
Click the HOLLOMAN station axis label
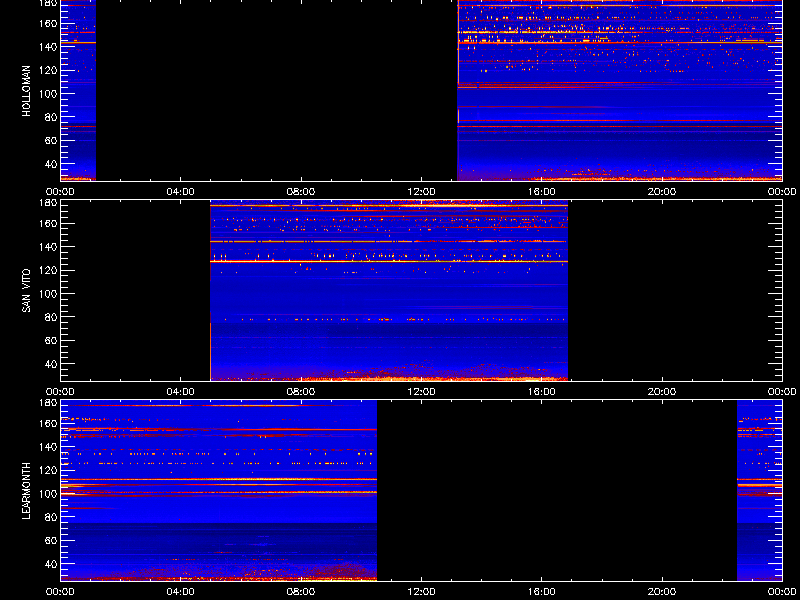point(26,91)
